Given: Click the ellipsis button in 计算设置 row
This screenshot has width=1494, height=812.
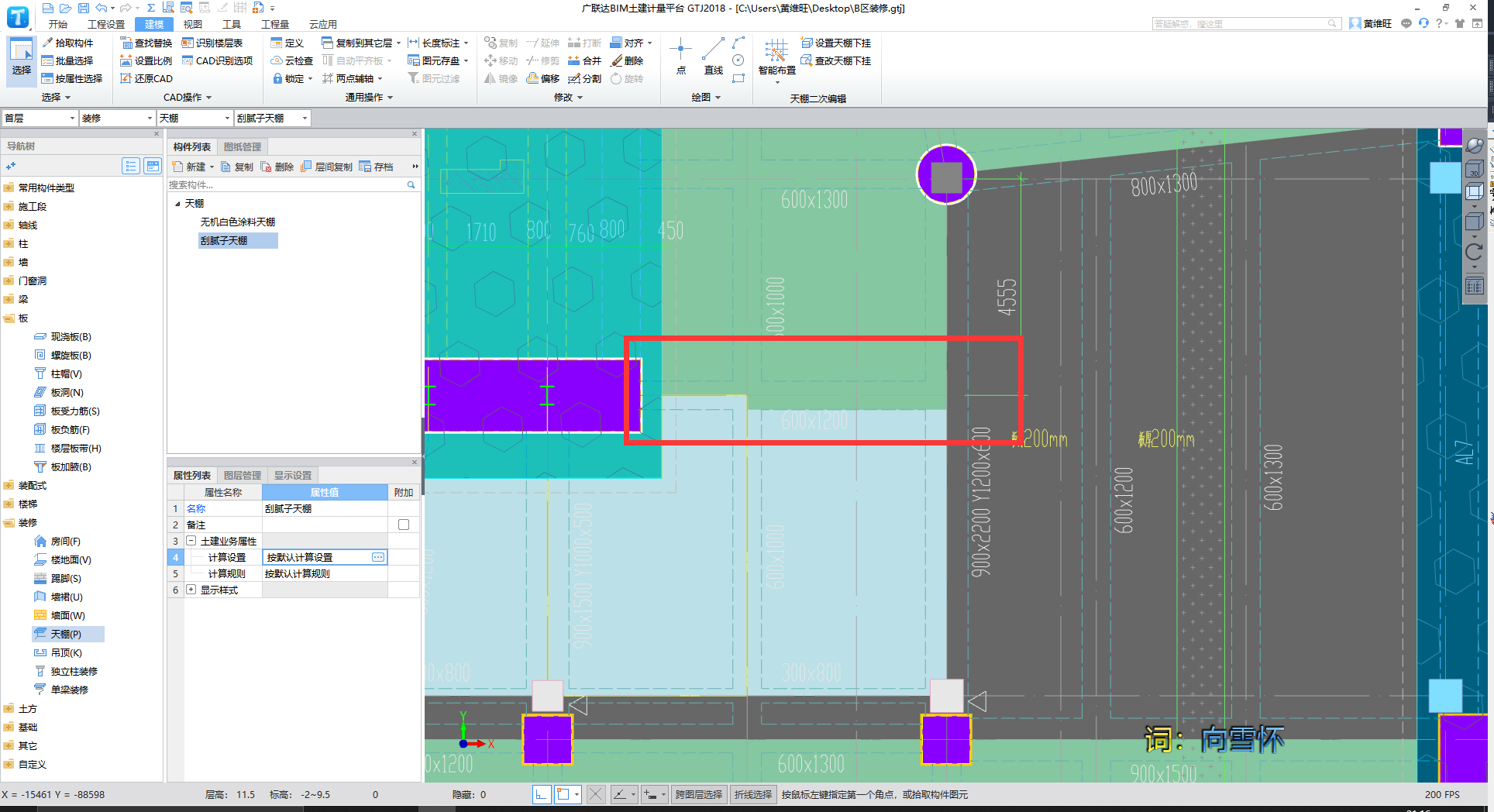Looking at the screenshot, I should click(378, 557).
